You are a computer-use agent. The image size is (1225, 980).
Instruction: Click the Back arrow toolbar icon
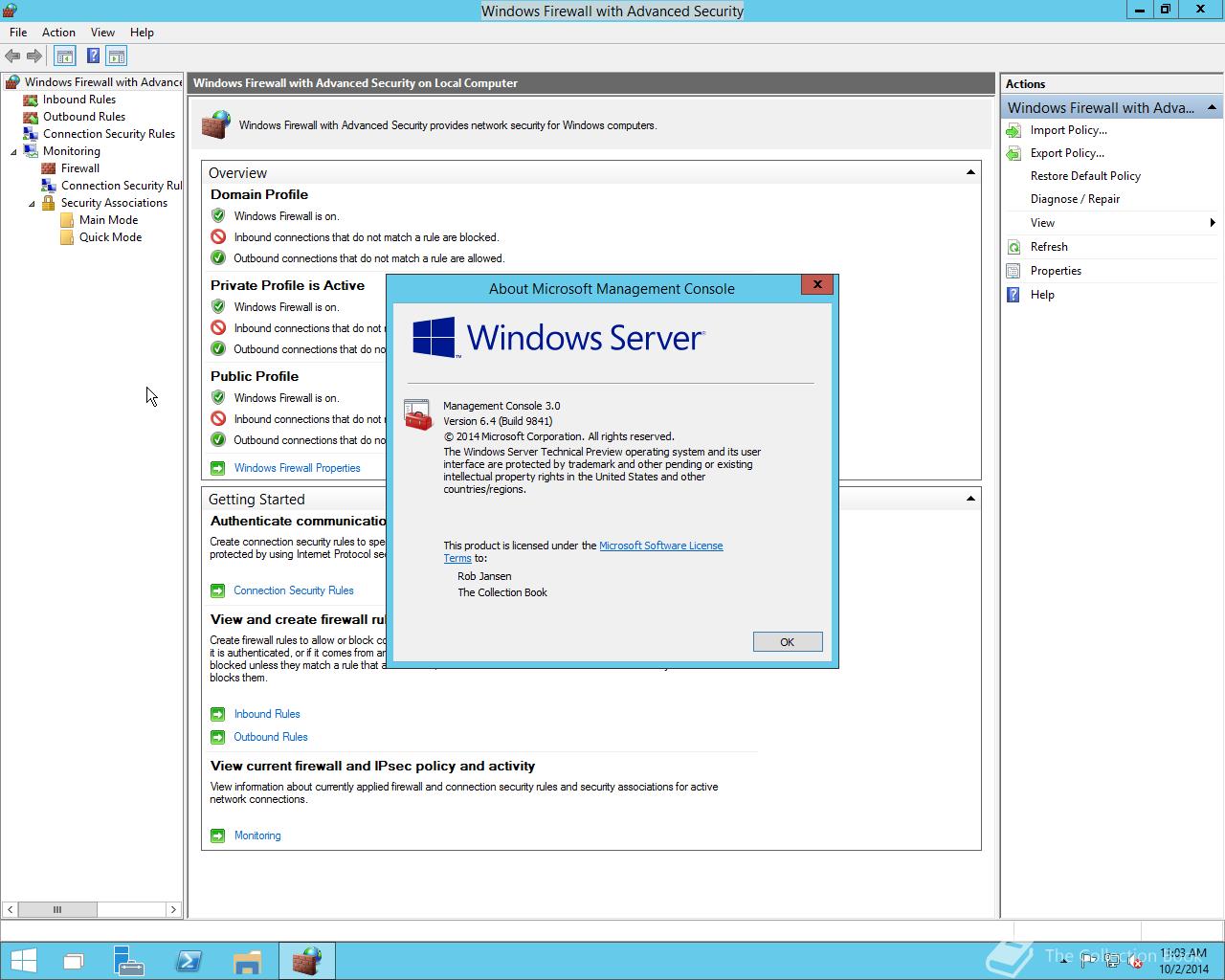pos(12,56)
